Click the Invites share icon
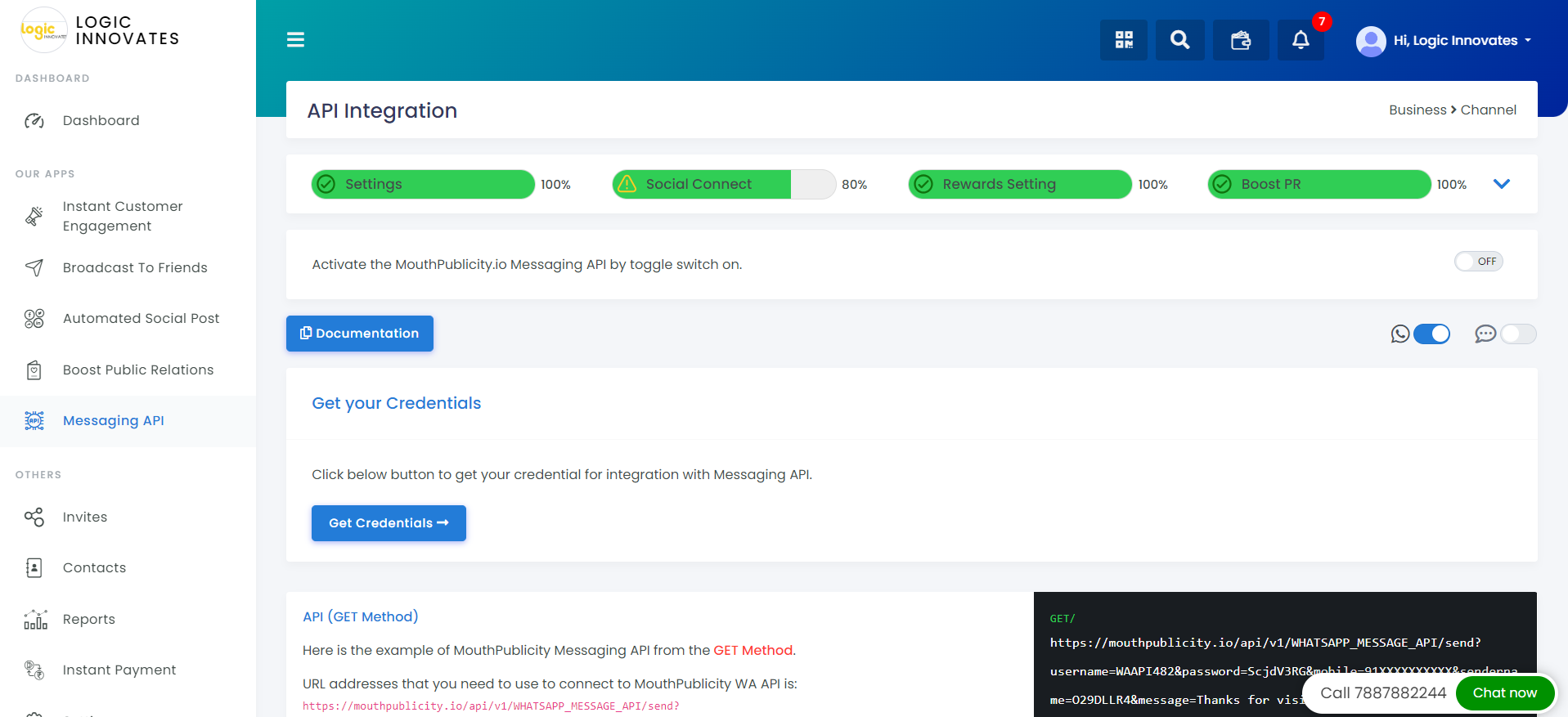This screenshot has width=1568, height=717. pyautogui.click(x=34, y=517)
